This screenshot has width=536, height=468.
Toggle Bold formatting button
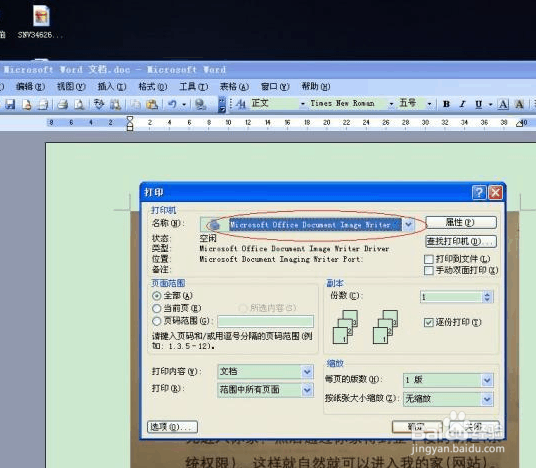pyautogui.click(x=446, y=104)
